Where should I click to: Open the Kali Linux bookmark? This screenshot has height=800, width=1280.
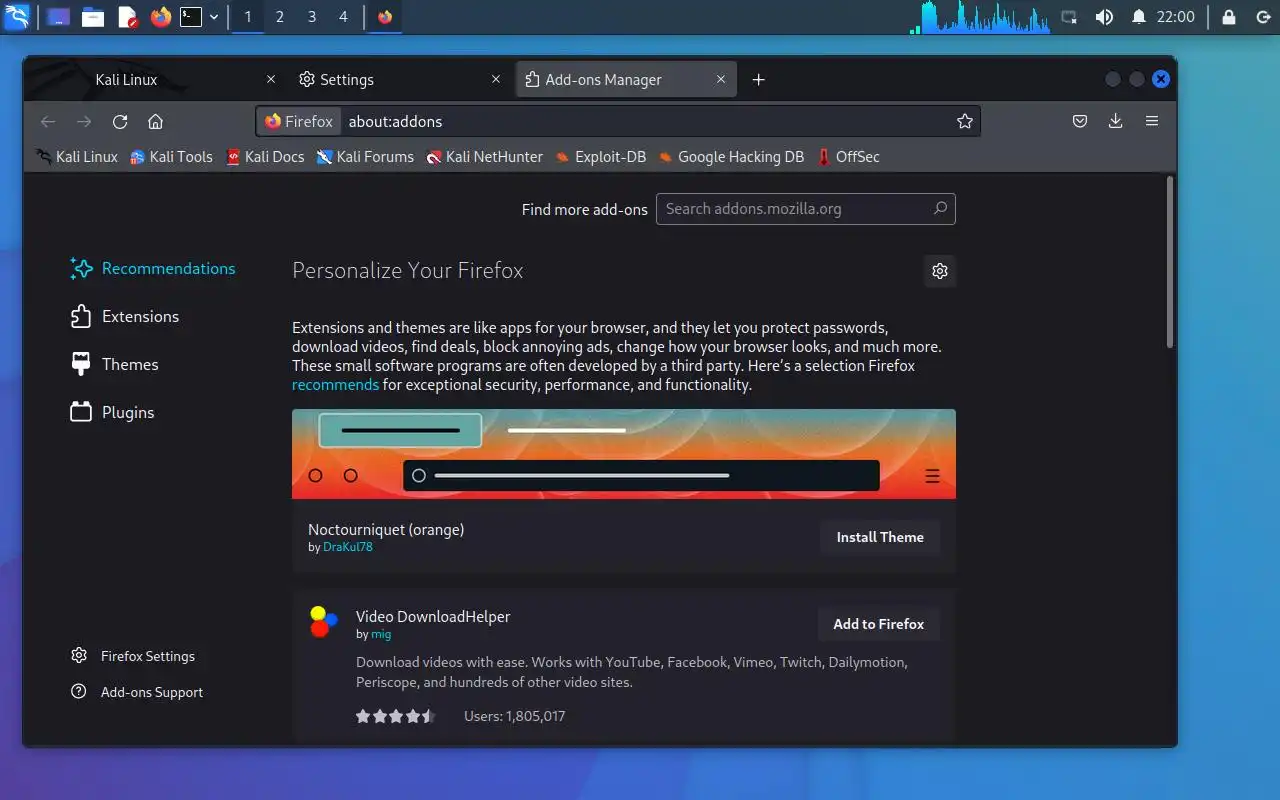(77, 157)
